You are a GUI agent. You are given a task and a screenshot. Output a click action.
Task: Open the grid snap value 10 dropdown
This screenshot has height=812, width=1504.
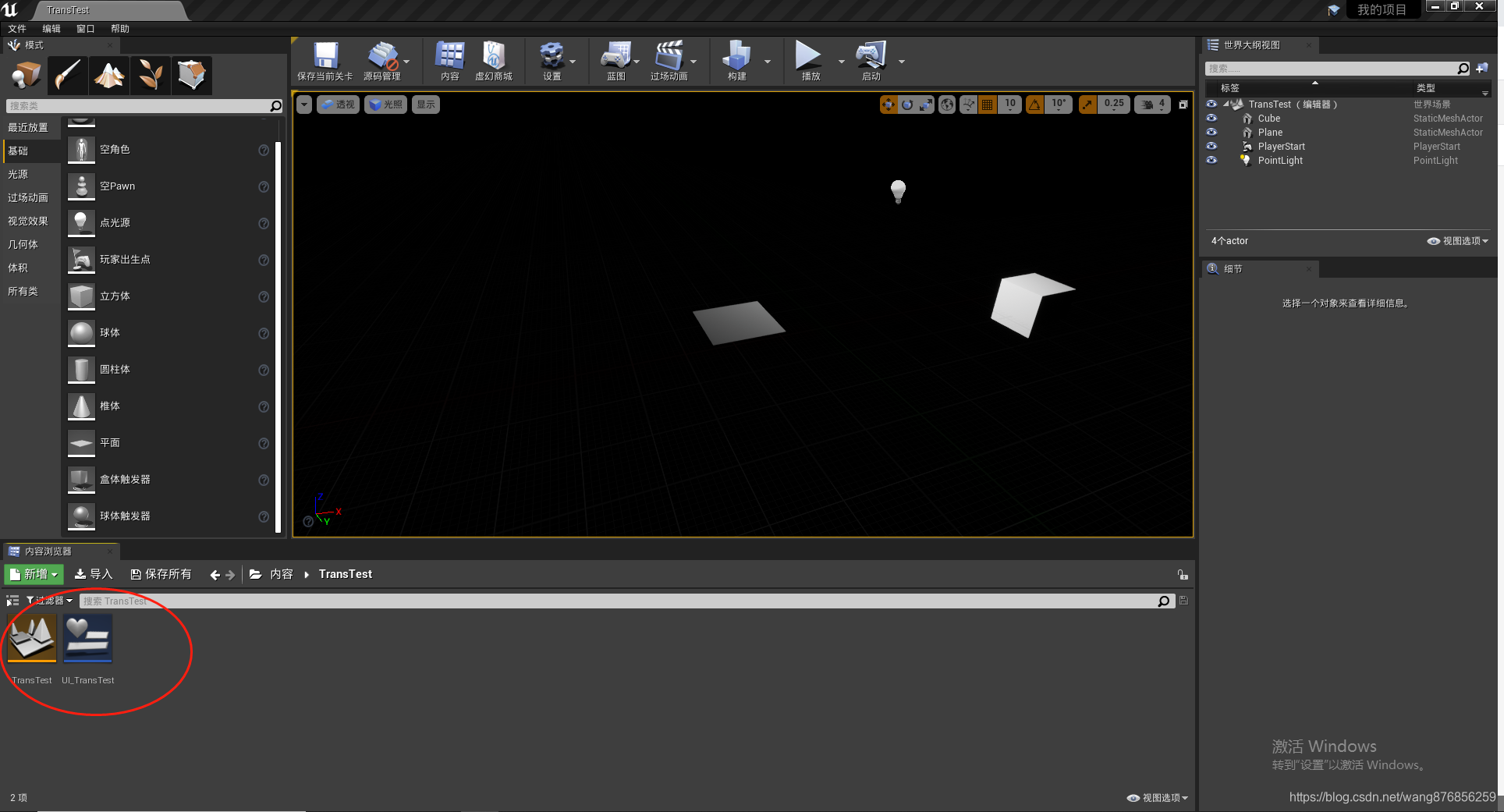coord(1010,105)
